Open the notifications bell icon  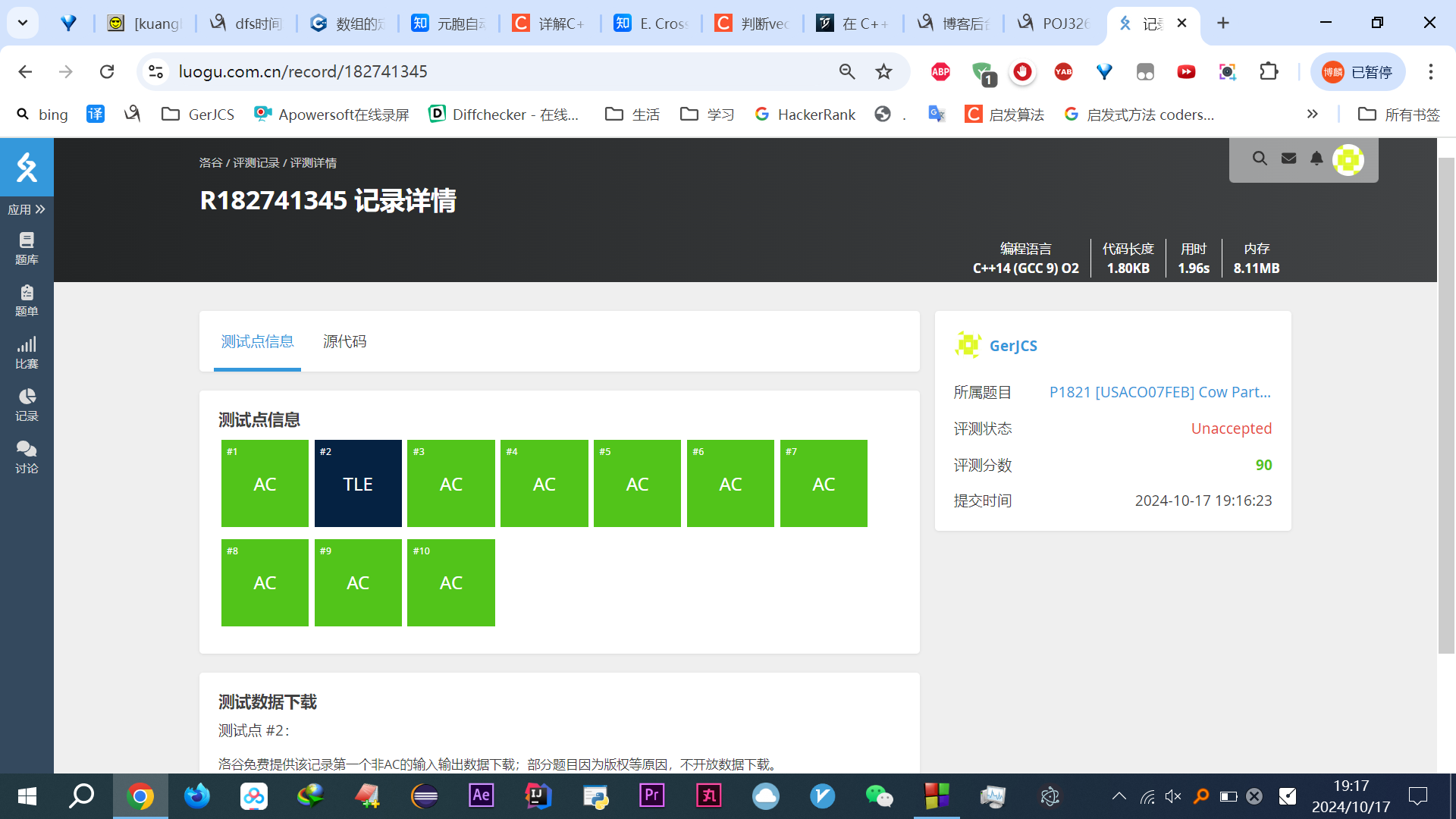(x=1316, y=158)
